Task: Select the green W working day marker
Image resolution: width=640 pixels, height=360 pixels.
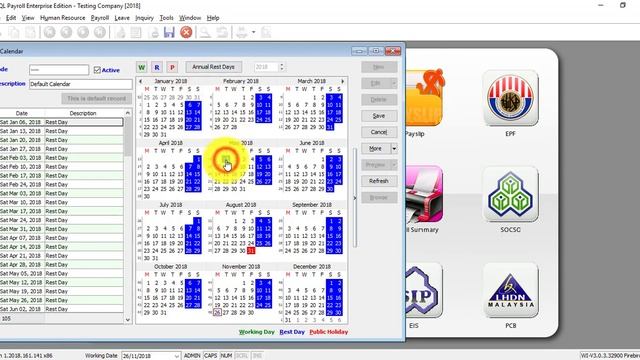Action: point(142,67)
